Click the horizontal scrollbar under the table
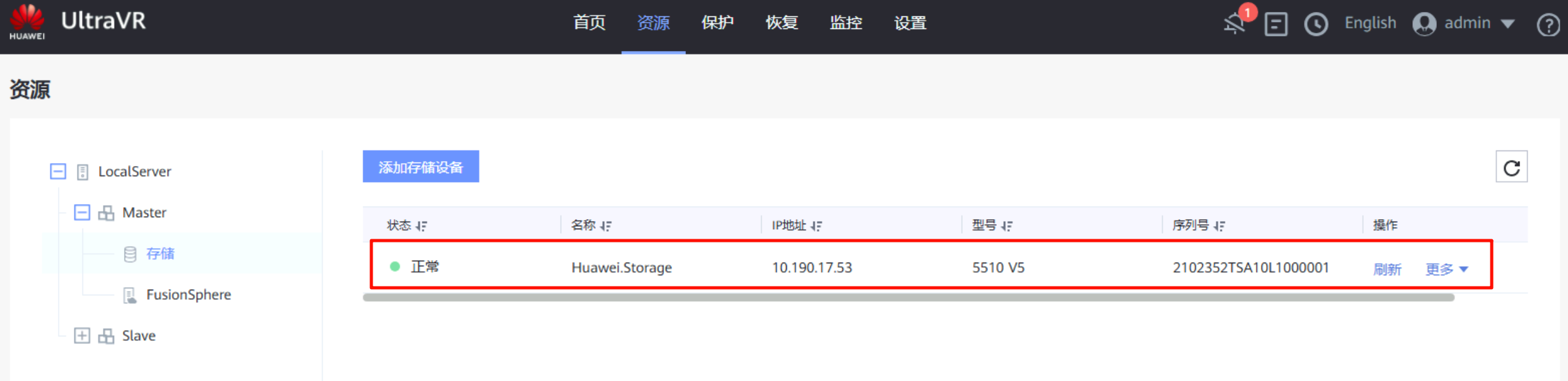The image size is (1568, 381). coord(908,298)
